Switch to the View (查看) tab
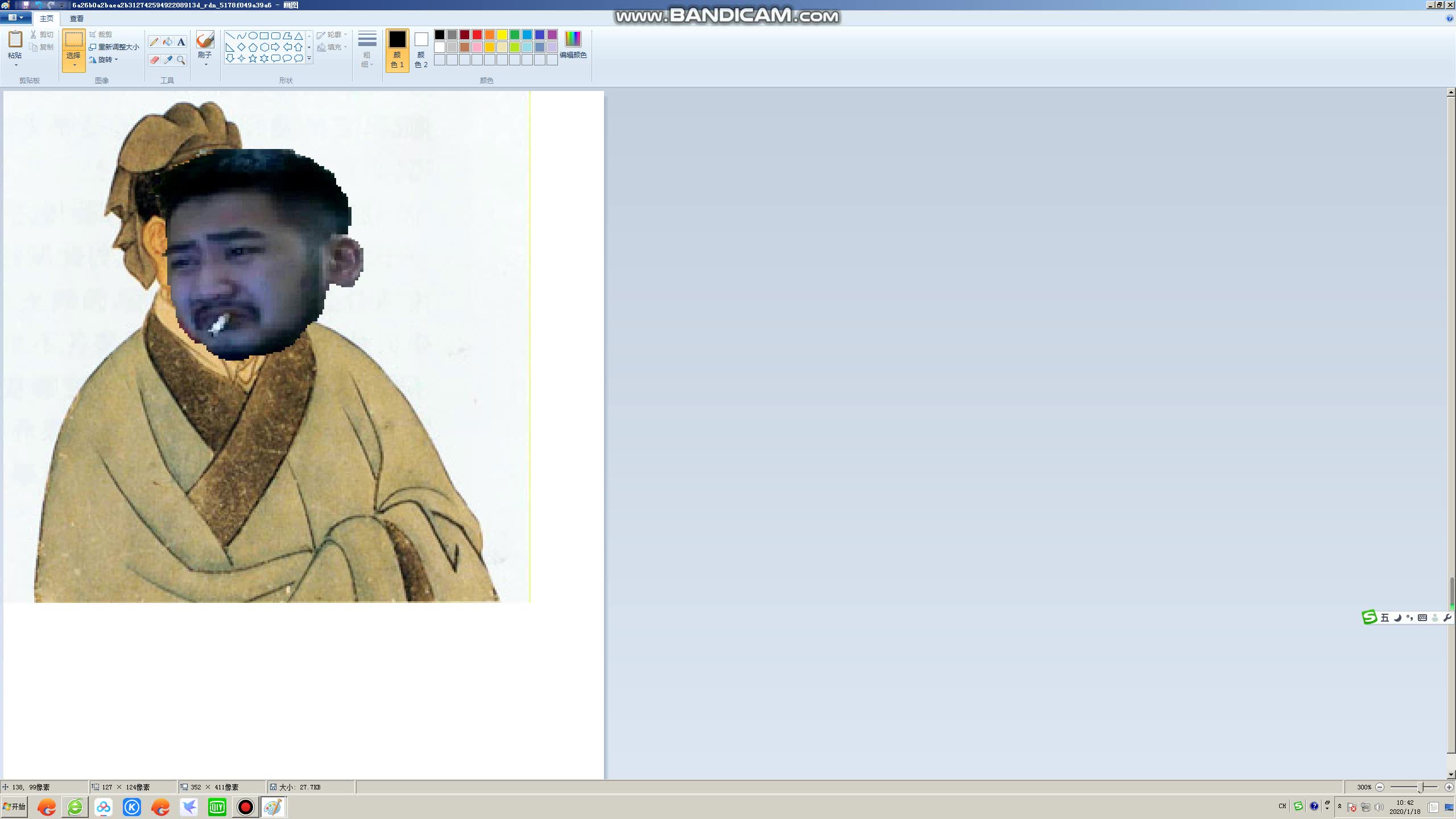The width and height of the screenshot is (1456, 819). click(x=76, y=18)
